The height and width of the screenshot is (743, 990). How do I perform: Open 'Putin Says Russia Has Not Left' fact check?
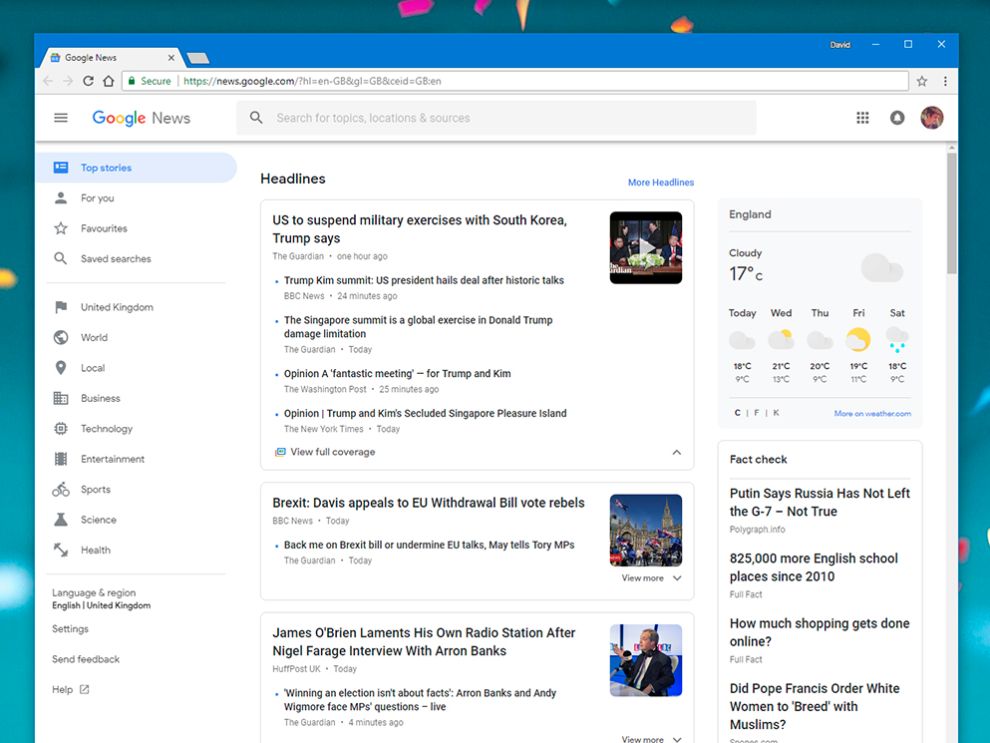pyautogui.click(x=820, y=502)
